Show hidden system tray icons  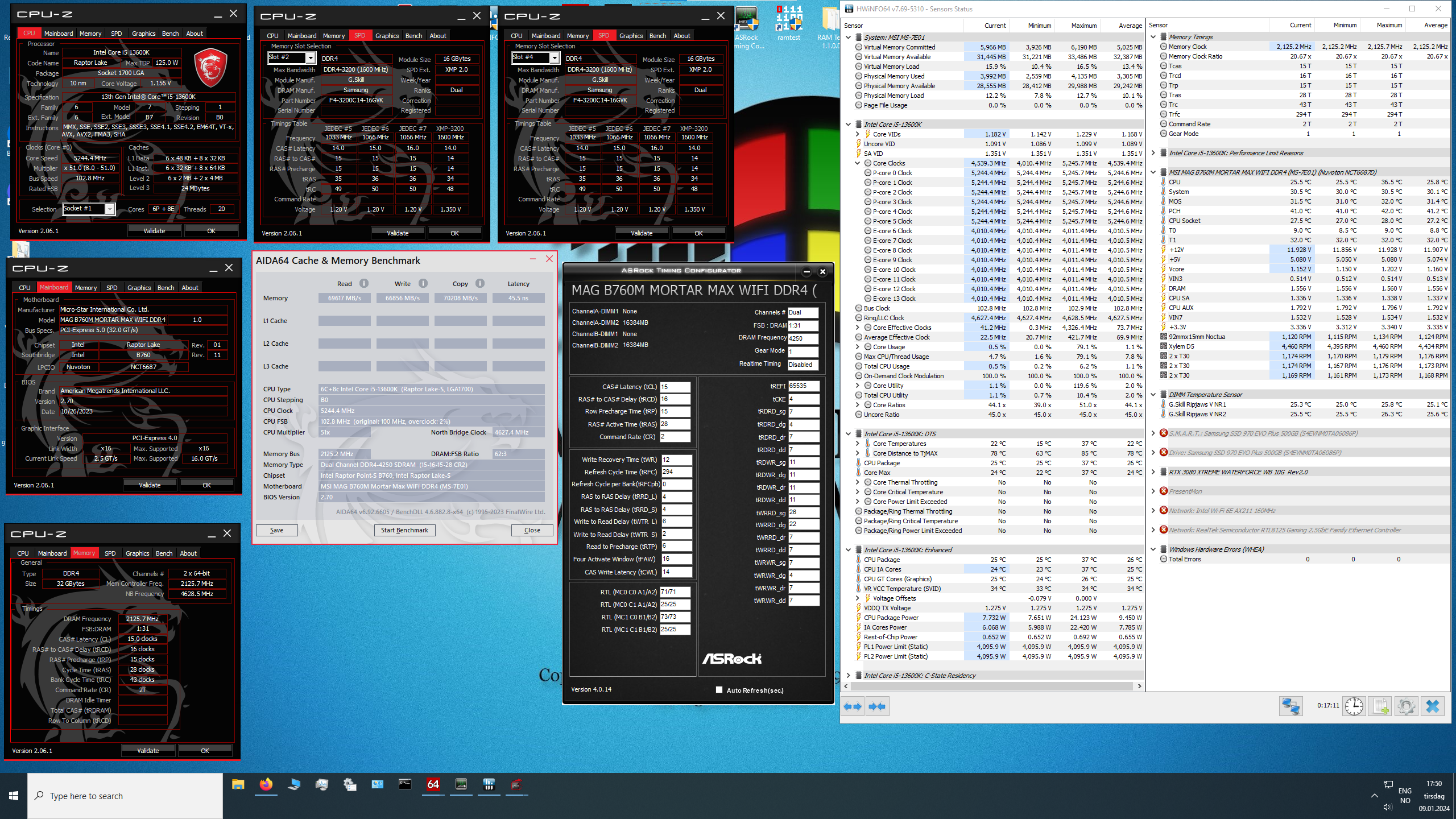tap(1375, 796)
